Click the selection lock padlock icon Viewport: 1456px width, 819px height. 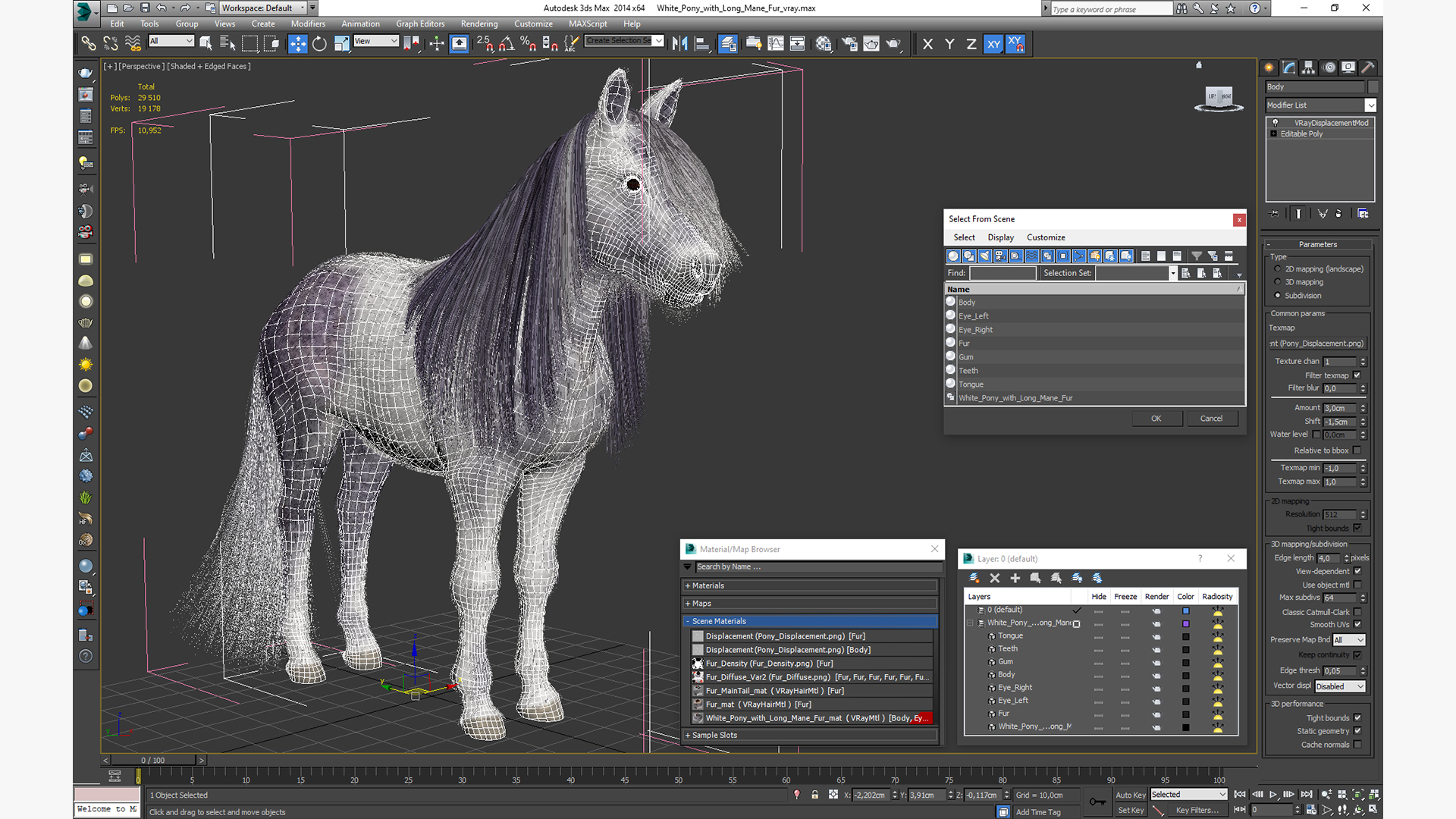tap(815, 795)
